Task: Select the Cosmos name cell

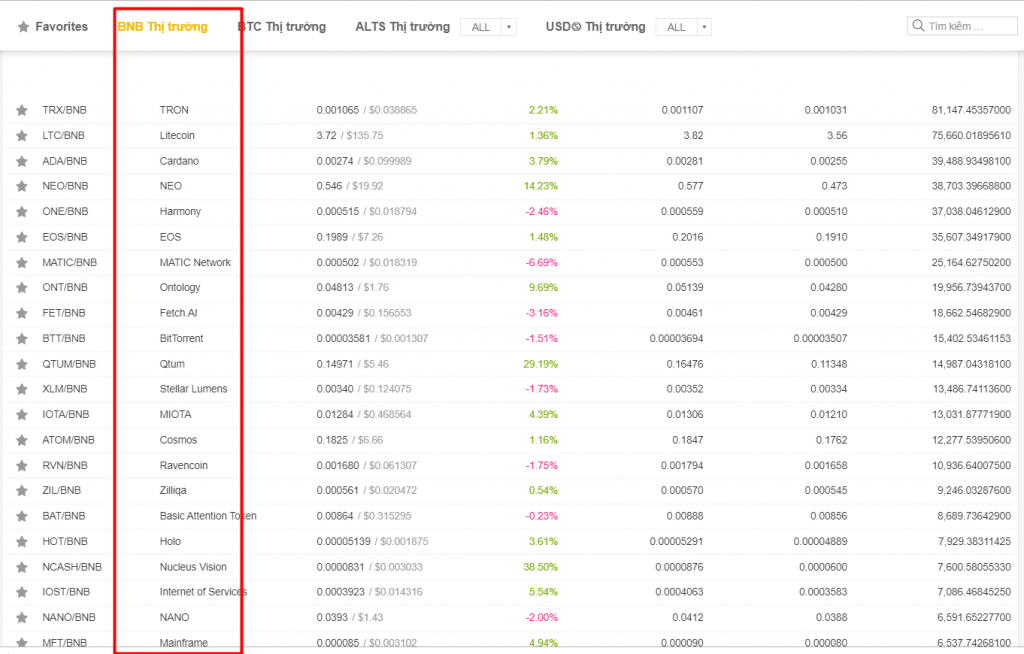Action: [x=178, y=440]
